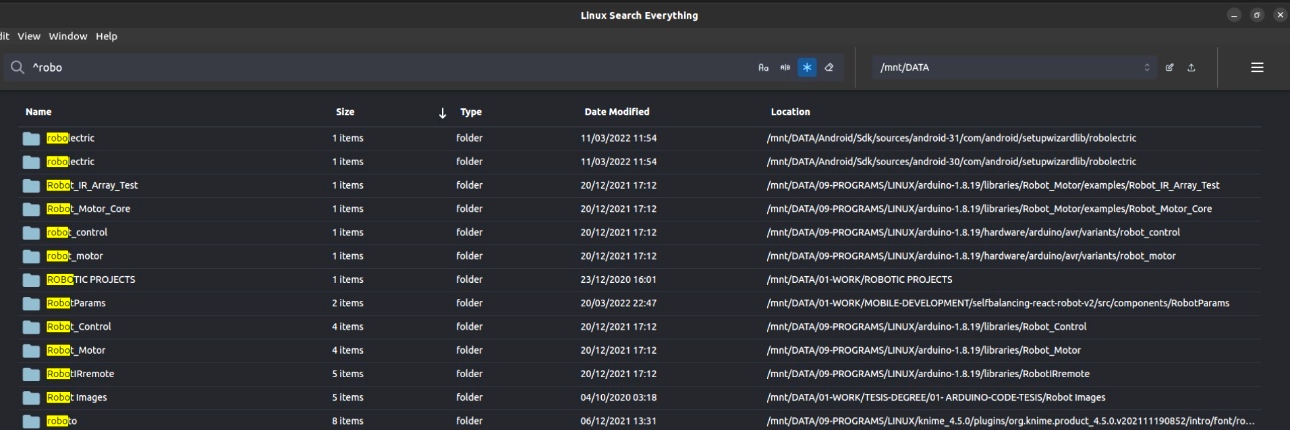Viewport: 1290px width, 430px height.
Task: Click the ROBOTIC PROJECTS folder icon
Action: point(31,279)
